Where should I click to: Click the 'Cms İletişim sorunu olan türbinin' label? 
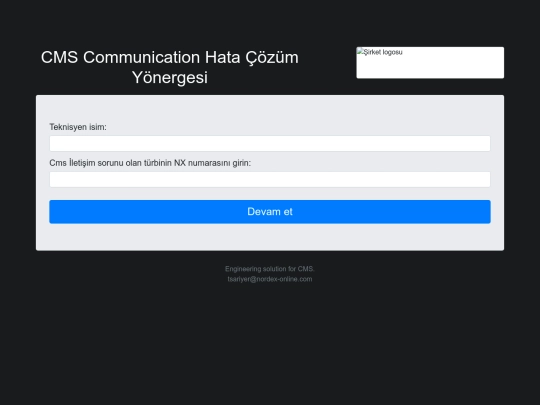[150, 163]
